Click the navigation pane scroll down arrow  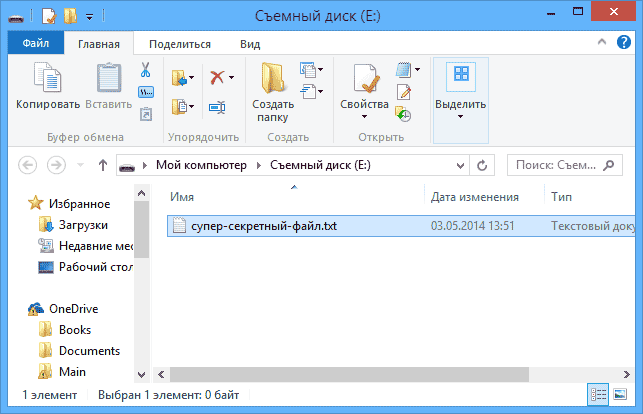[141, 375]
